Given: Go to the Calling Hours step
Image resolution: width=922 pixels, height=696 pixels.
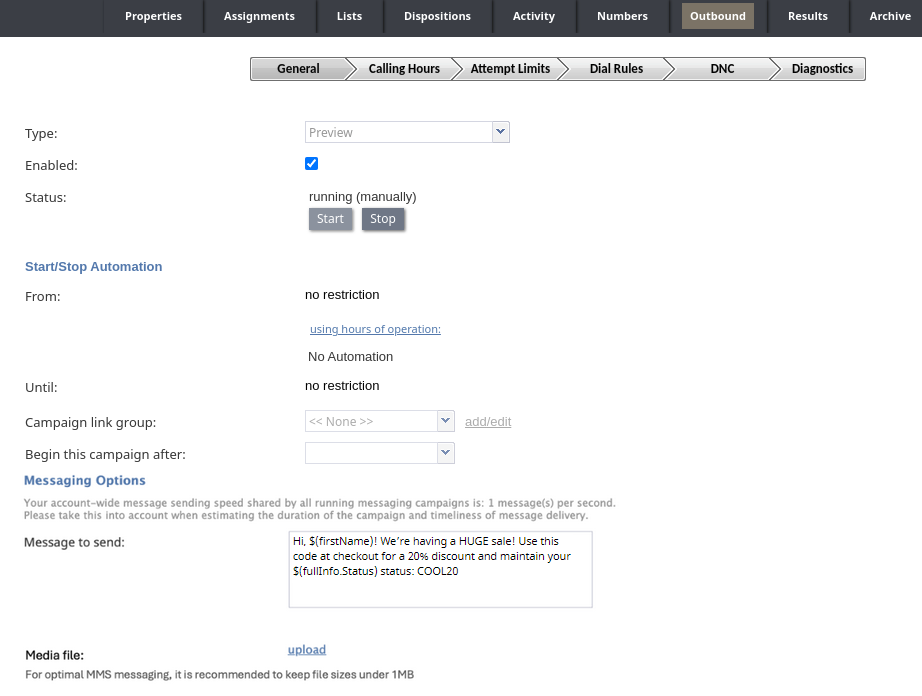Looking at the screenshot, I should (404, 69).
